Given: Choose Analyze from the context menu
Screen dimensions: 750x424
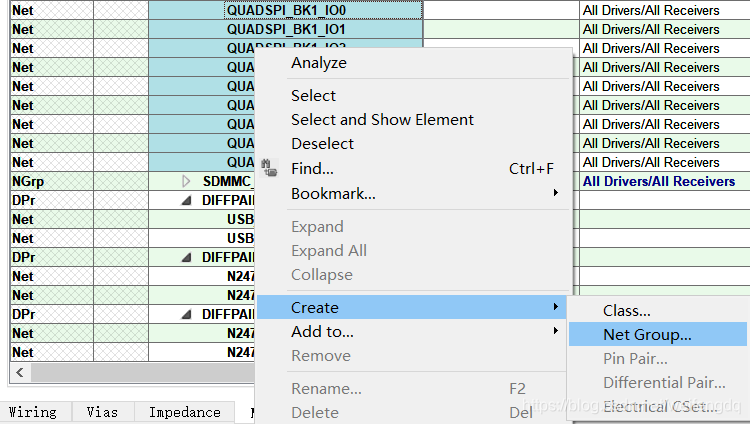Looking at the screenshot, I should pos(319,63).
